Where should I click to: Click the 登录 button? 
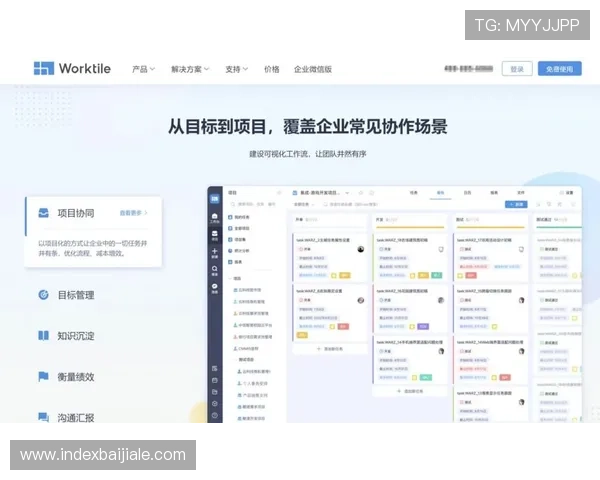coord(517,69)
